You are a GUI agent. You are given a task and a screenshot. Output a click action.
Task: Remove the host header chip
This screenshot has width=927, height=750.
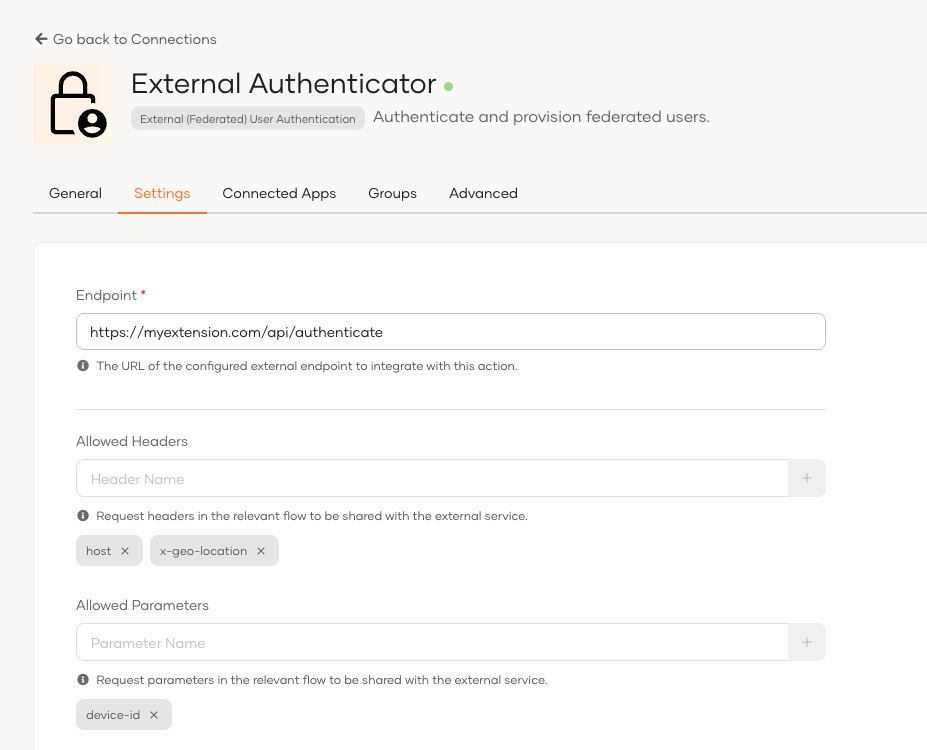point(126,550)
